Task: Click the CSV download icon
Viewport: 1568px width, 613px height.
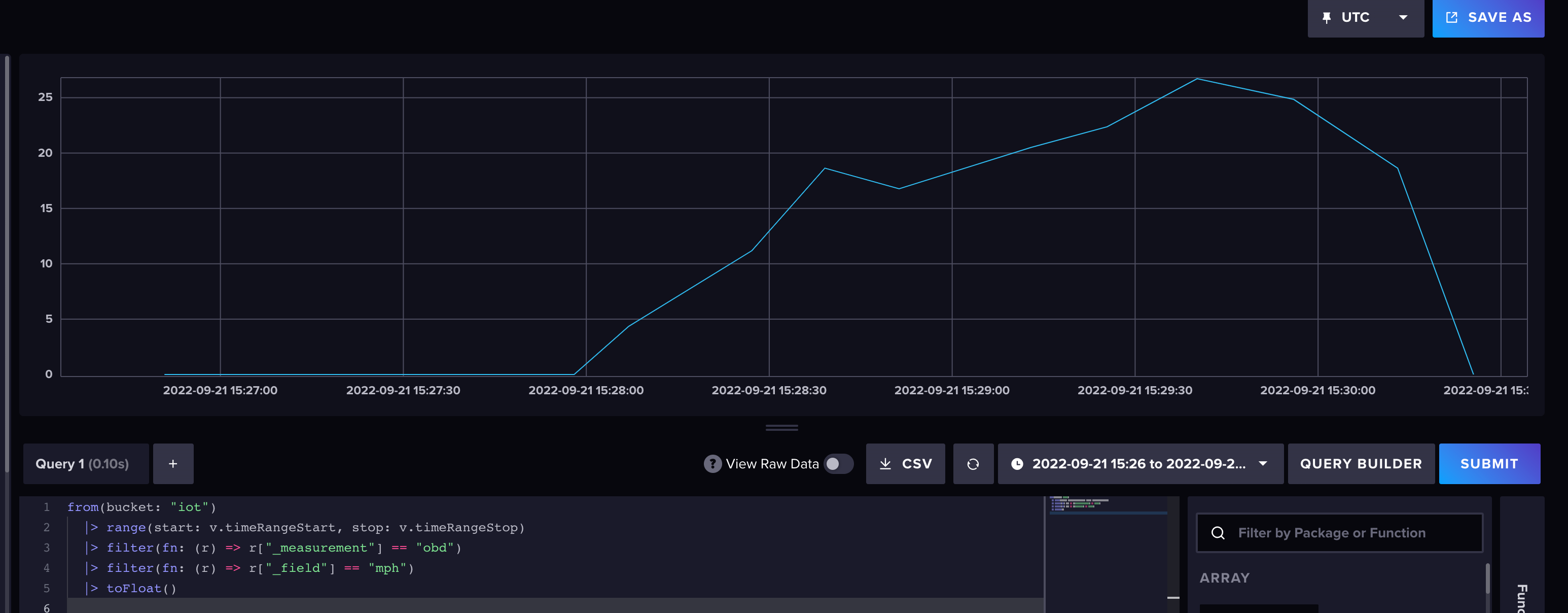Action: click(x=885, y=463)
